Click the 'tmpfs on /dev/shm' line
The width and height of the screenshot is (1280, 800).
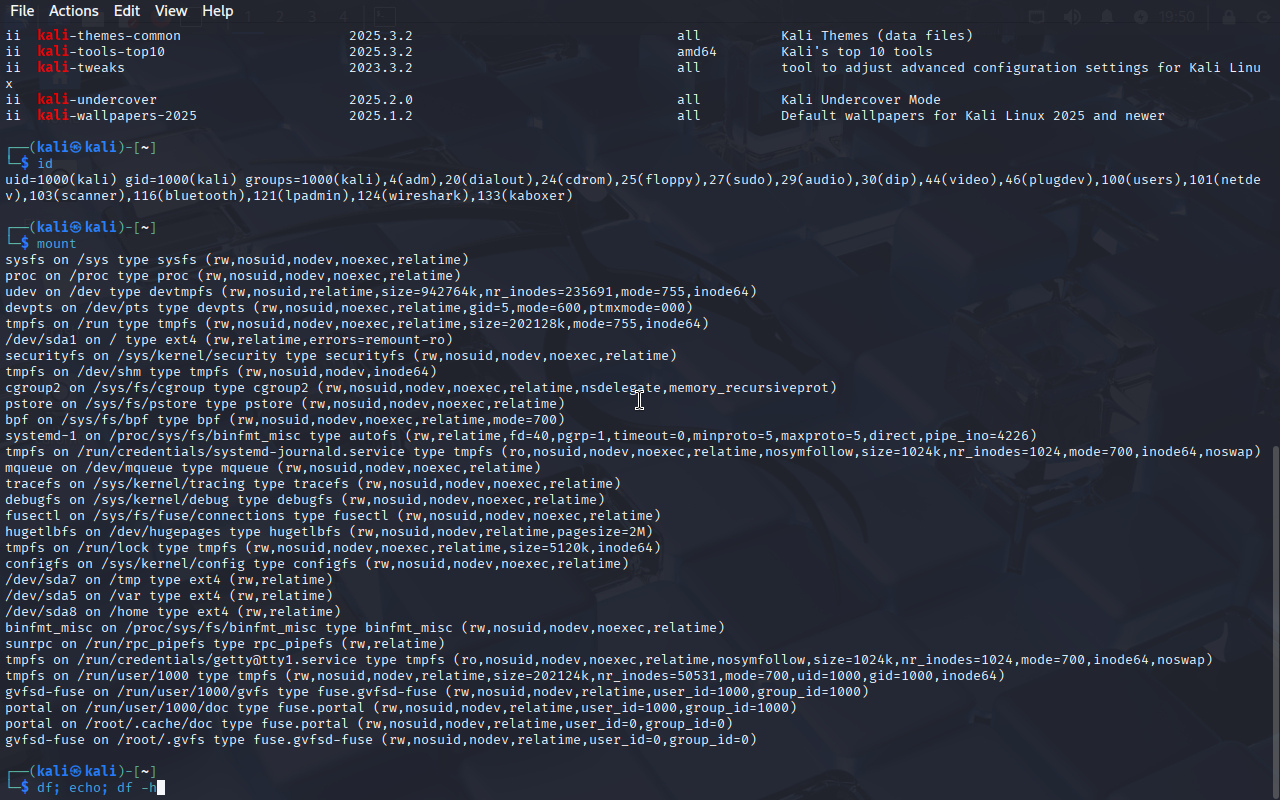coord(221,372)
